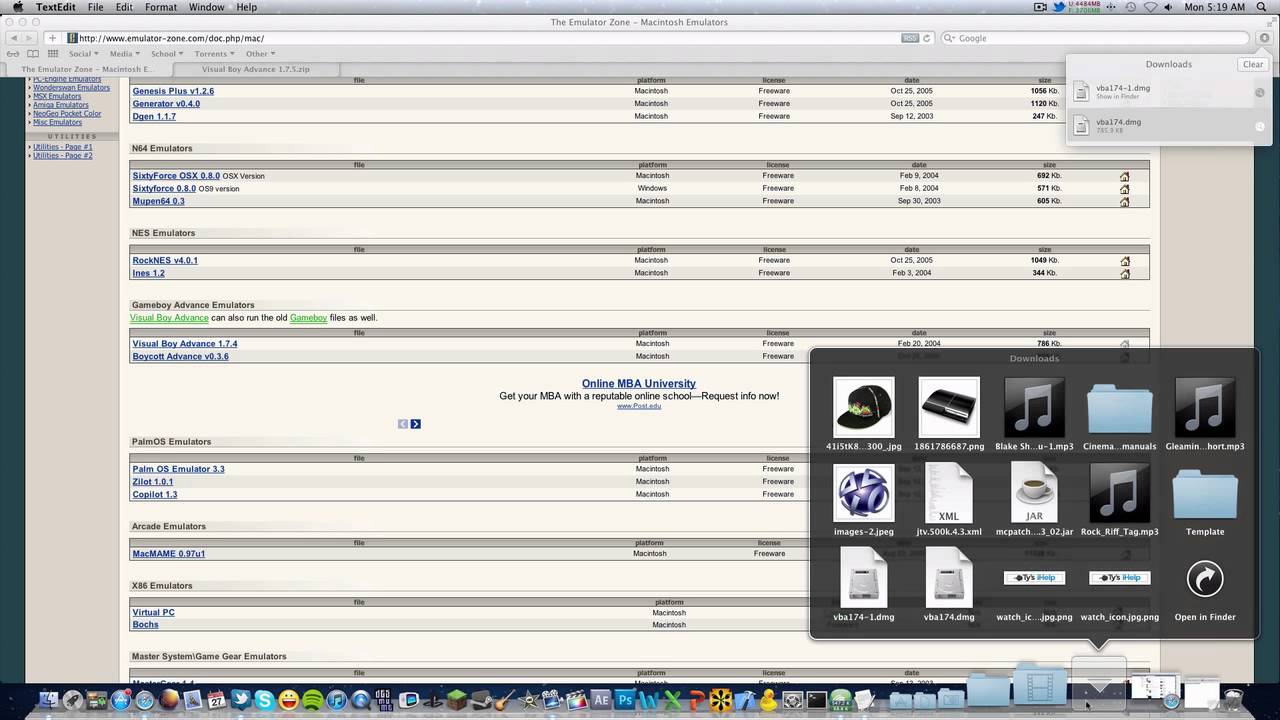Open the Window menu
This screenshot has height=720, width=1280.
pyautogui.click(x=206, y=7)
